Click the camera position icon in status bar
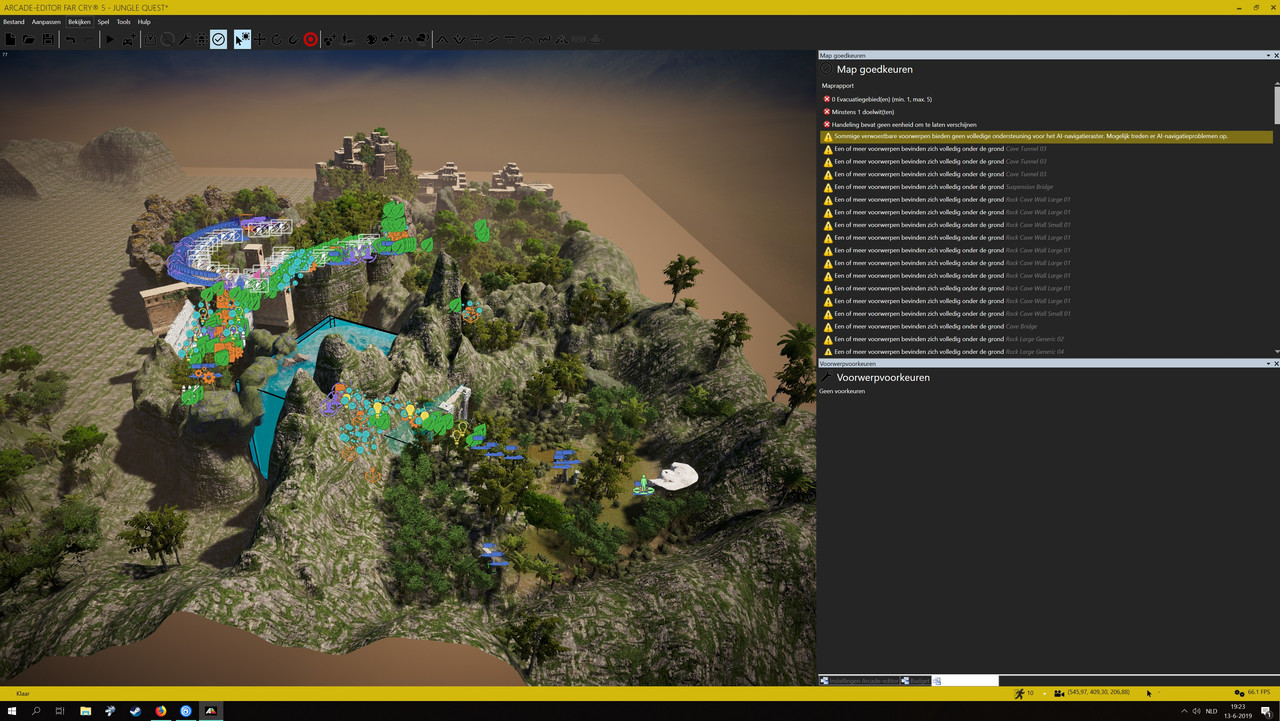 pos(1059,692)
